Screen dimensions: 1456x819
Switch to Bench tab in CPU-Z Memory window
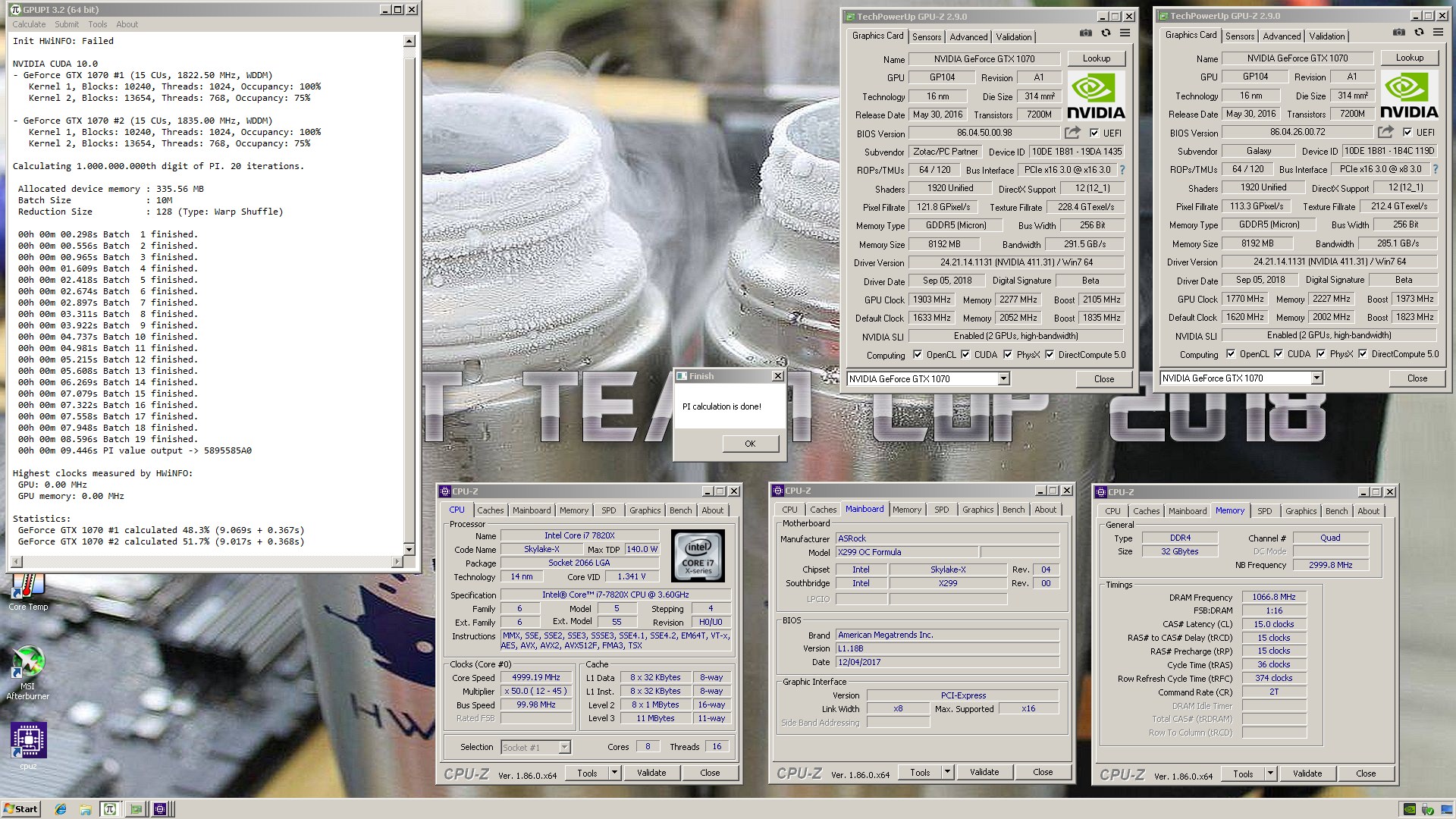coord(1337,511)
